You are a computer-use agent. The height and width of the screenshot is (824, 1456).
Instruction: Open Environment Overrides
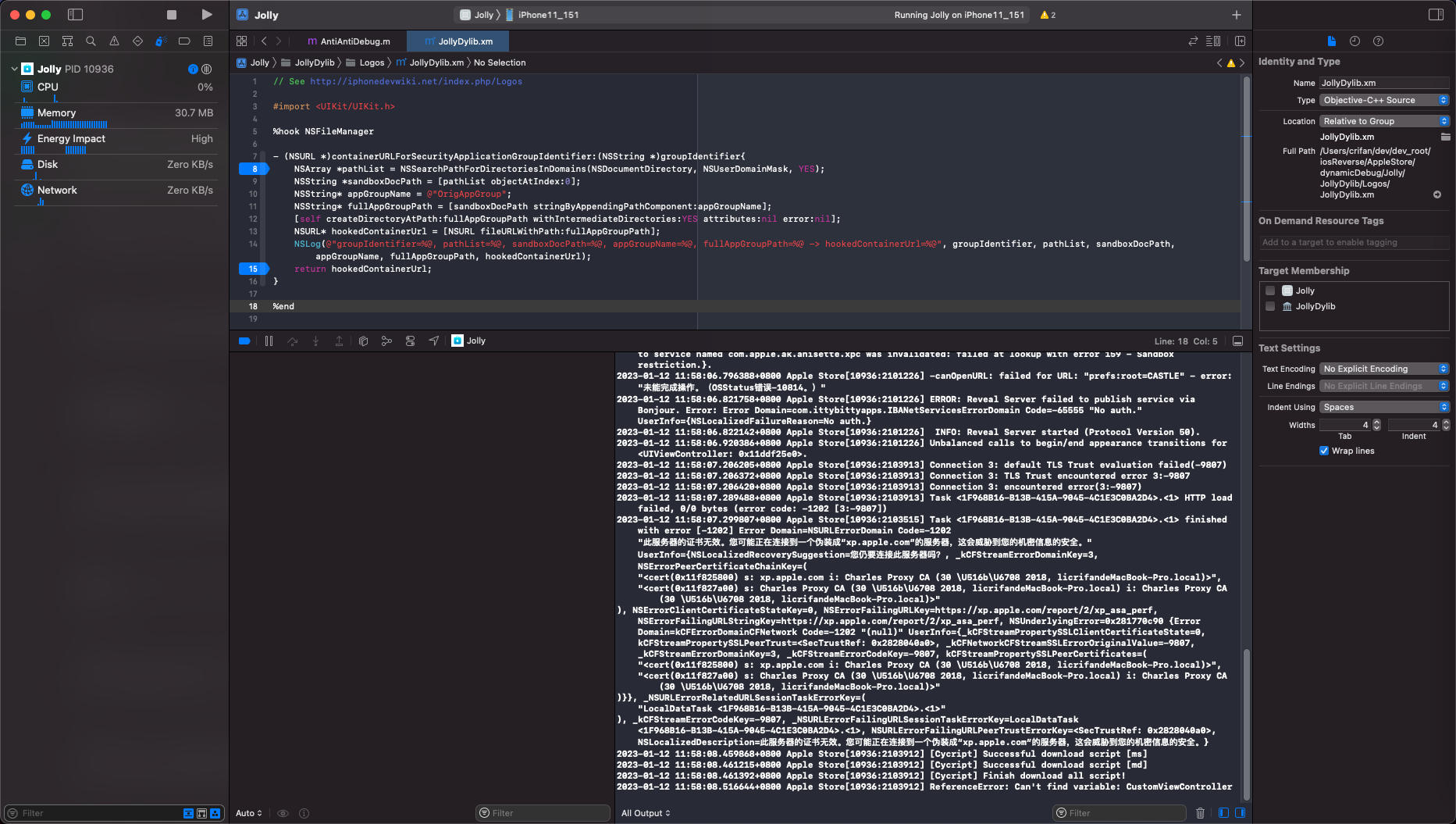point(410,341)
